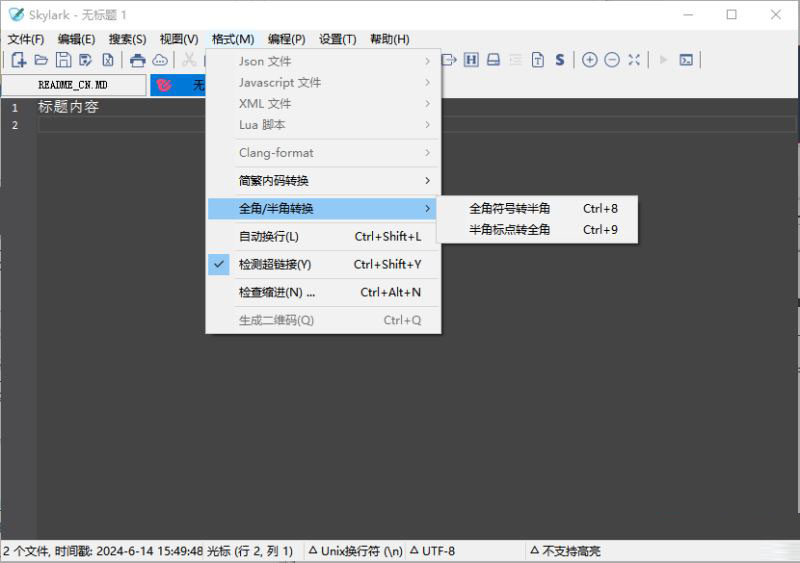Expand the 简繁内码转换 submenu
The image size is (800, 563).
coord(323,181)
